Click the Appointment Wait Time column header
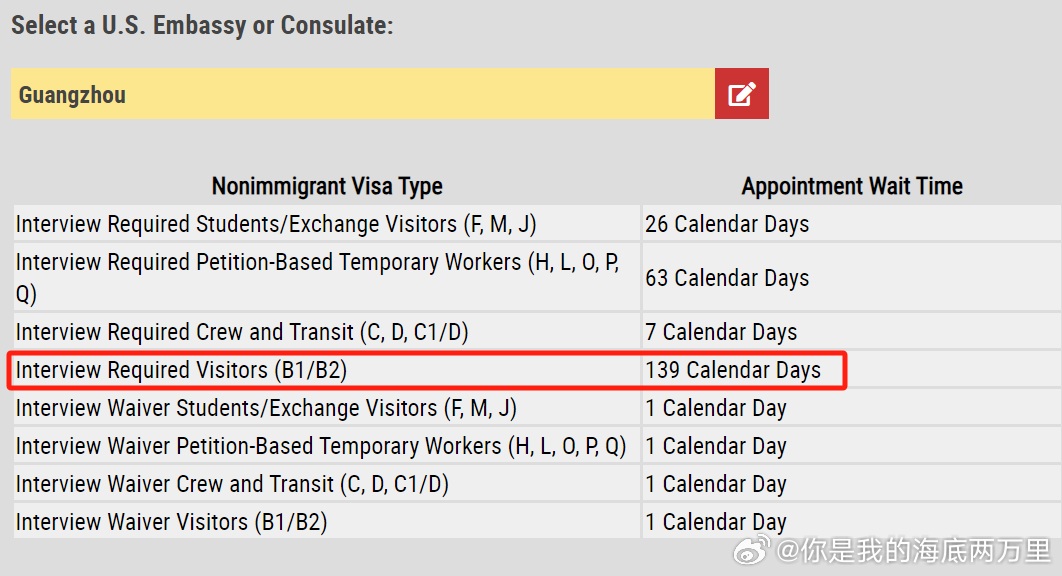This screenshot has height=576, width=1062. click(852, 186)
